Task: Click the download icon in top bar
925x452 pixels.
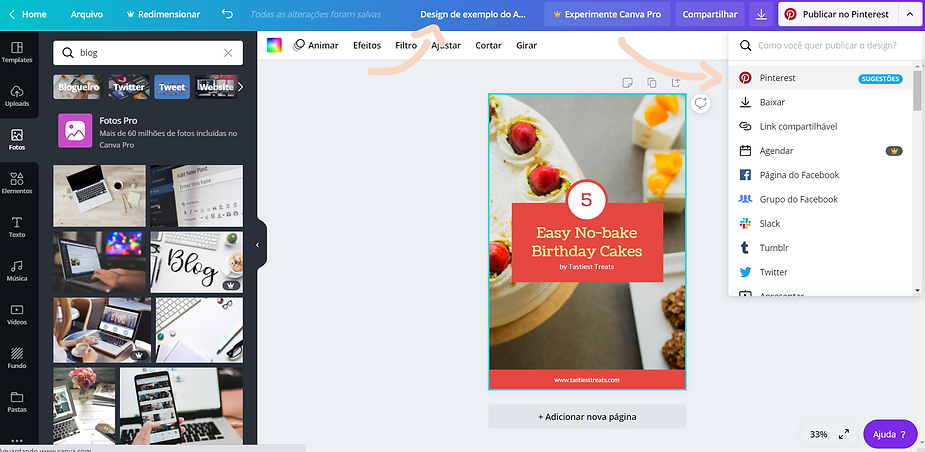Action: tap(762, 14)
